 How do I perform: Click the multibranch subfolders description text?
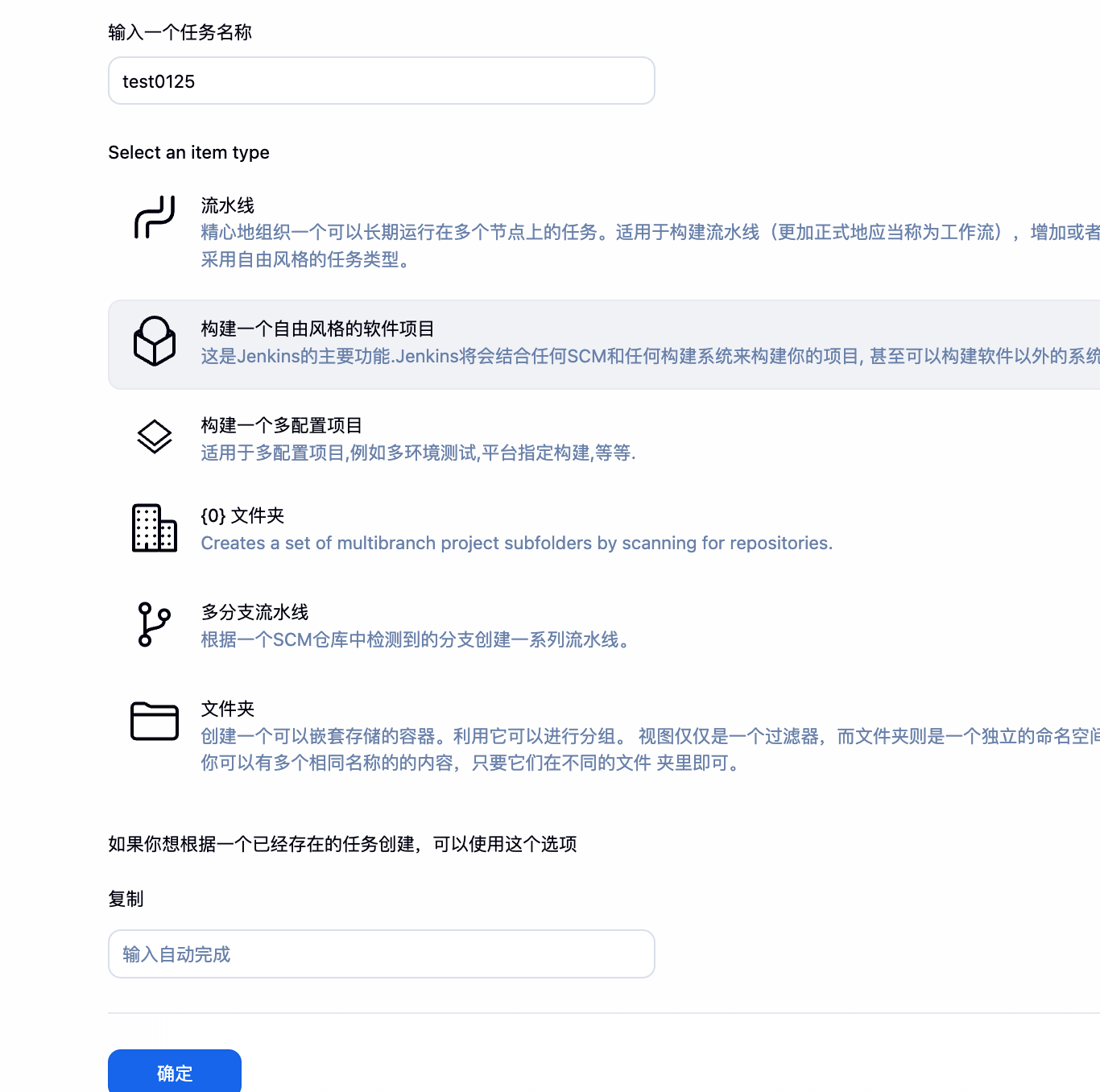pyautogui.click(x=516, y=543)
